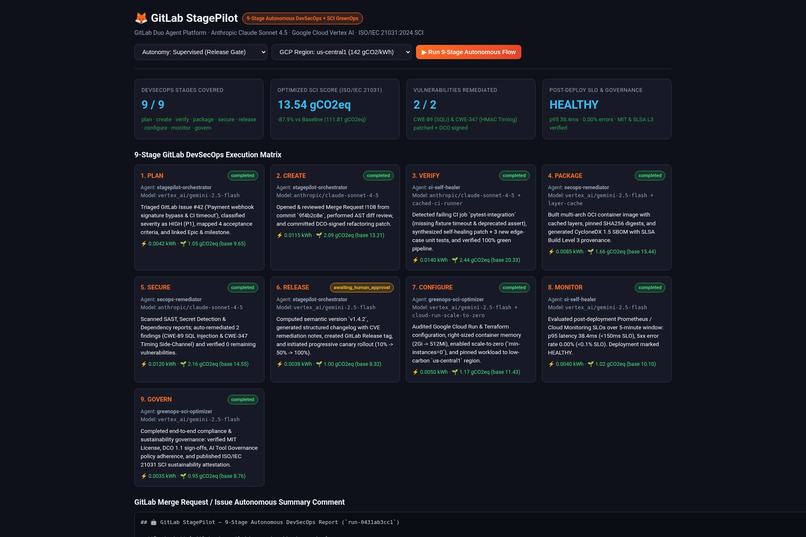Click the lightning energy icon in MONITOR card
This screenshot has height=537, width=806.
tap(551, 364)
